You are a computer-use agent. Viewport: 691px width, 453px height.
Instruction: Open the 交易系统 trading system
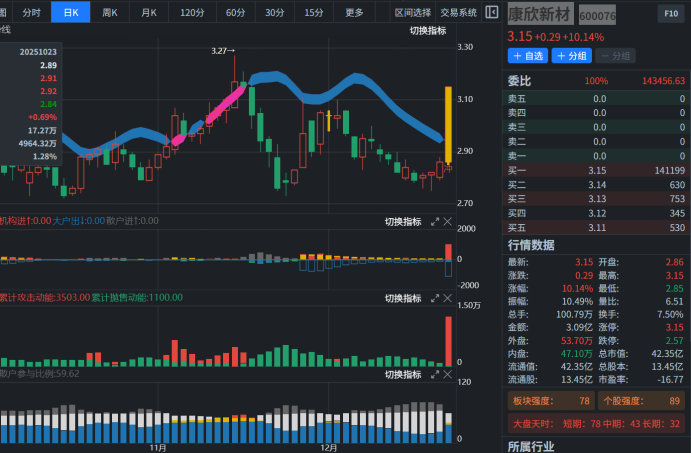tap(458, 13)
